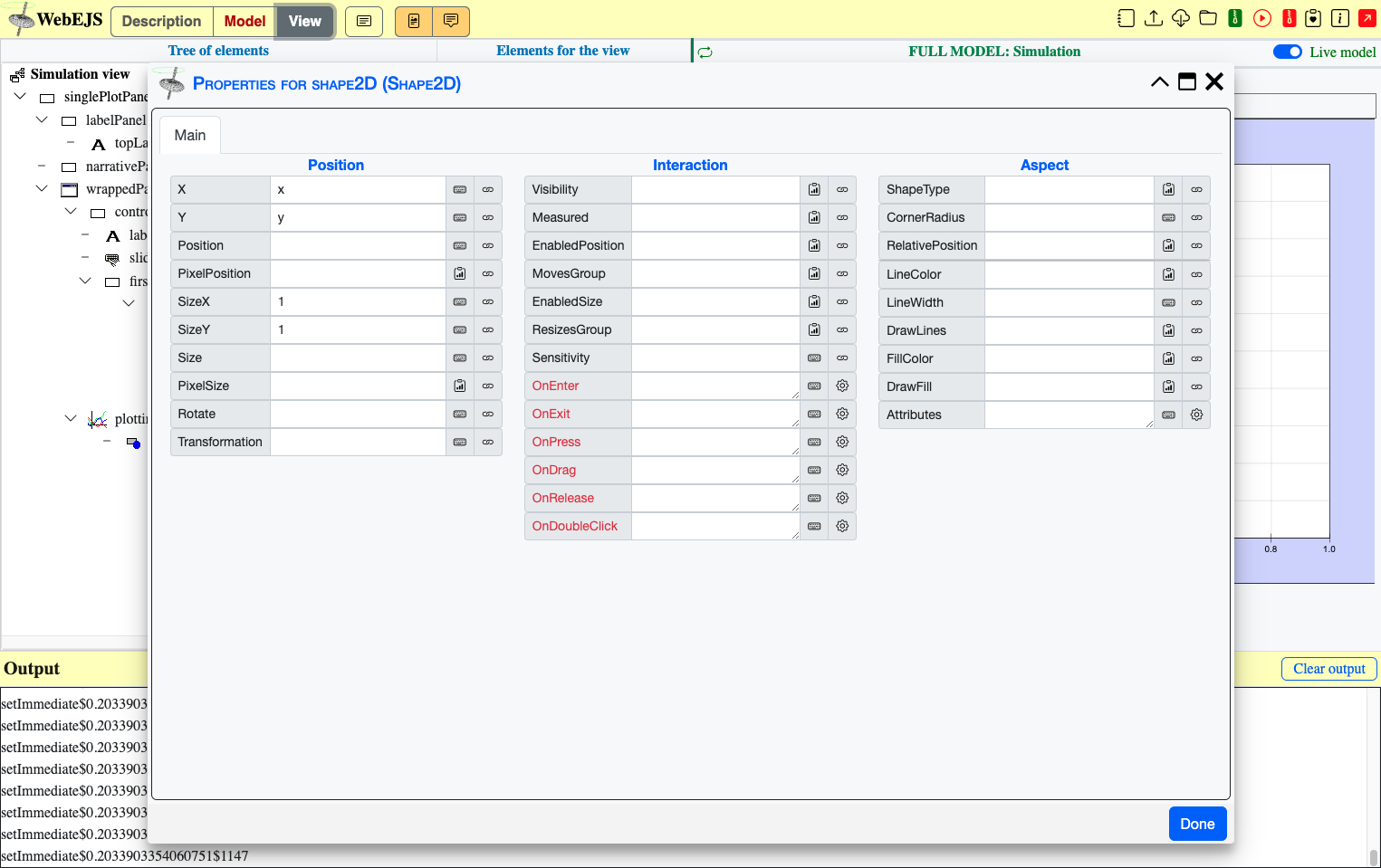Select the View tab
Viewport: 1381px width, 868px height.
point(305,21)
